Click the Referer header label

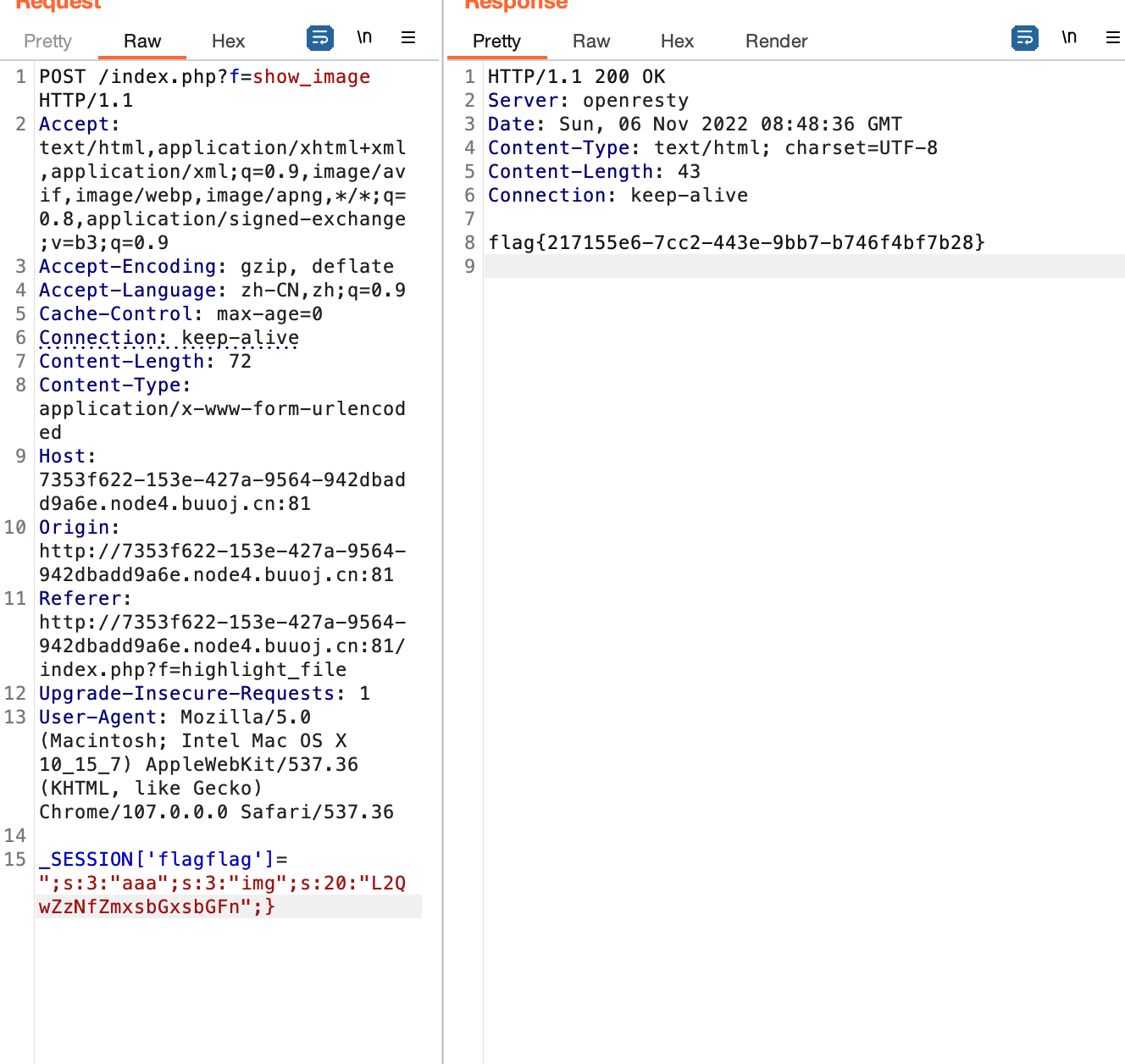[x=86, y=598]
